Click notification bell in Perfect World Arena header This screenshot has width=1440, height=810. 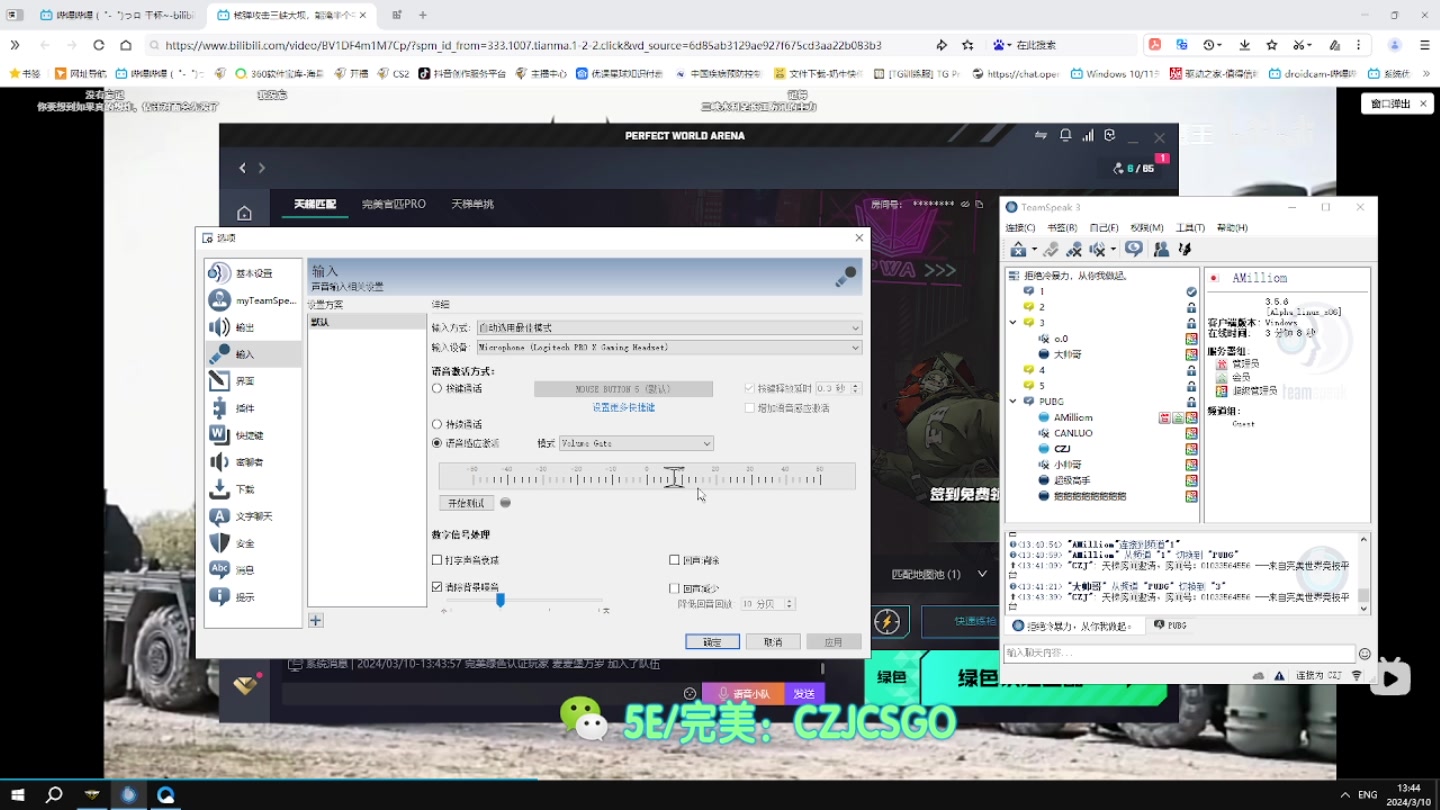(1065, 135)
